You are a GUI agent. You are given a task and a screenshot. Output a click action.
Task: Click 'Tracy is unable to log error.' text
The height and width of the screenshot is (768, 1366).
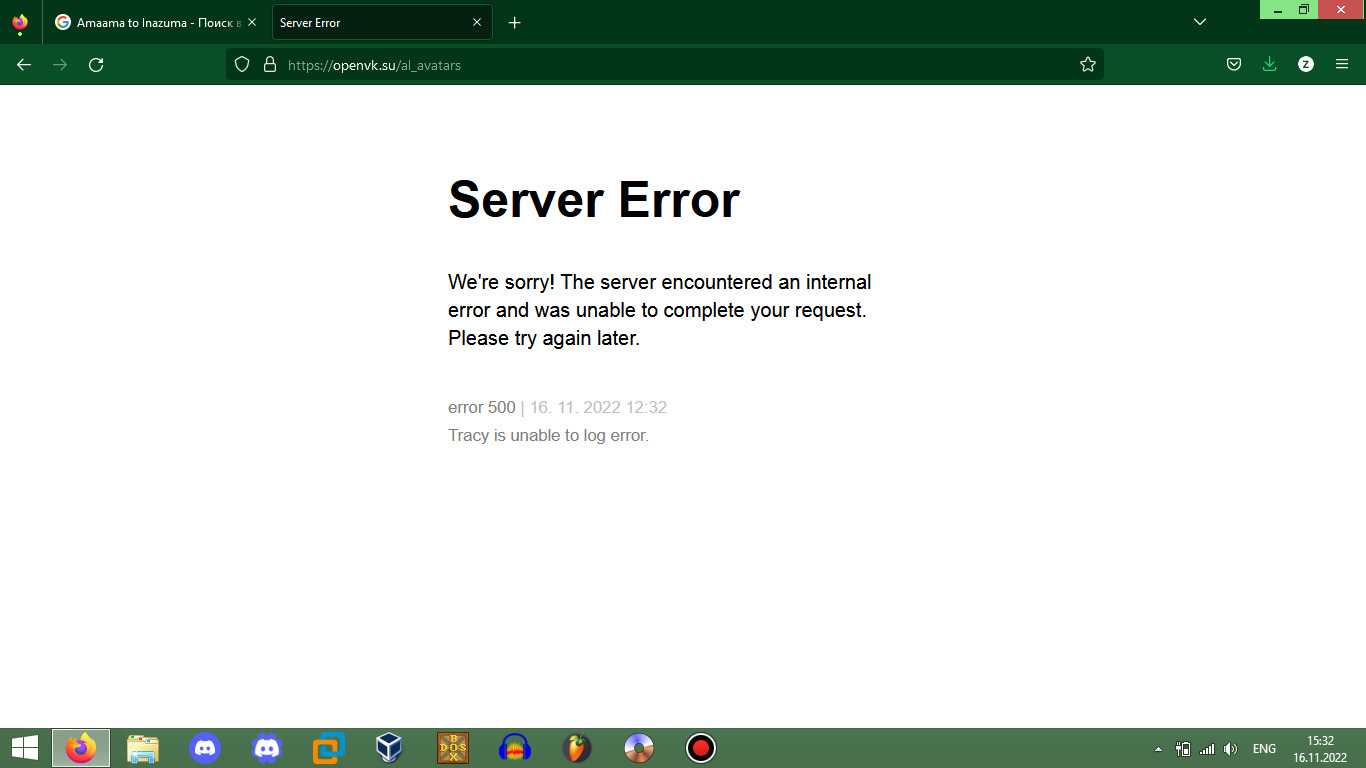(548, 435)
